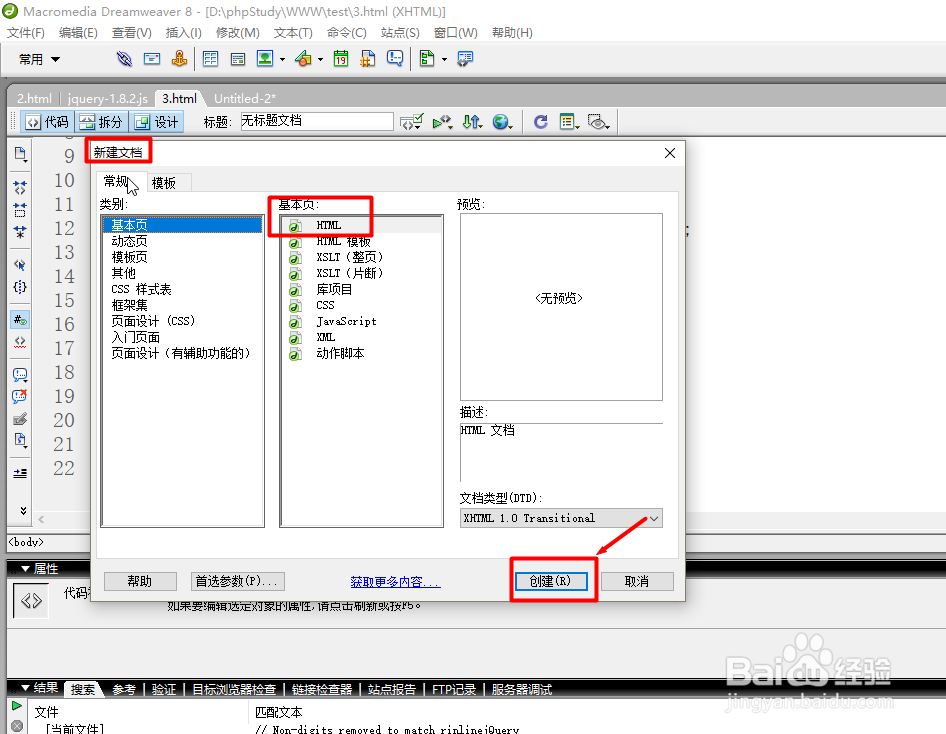Click the Tag Chooser icon
Viewport: 946px width, 734px height.
click(x=465, y=59)
